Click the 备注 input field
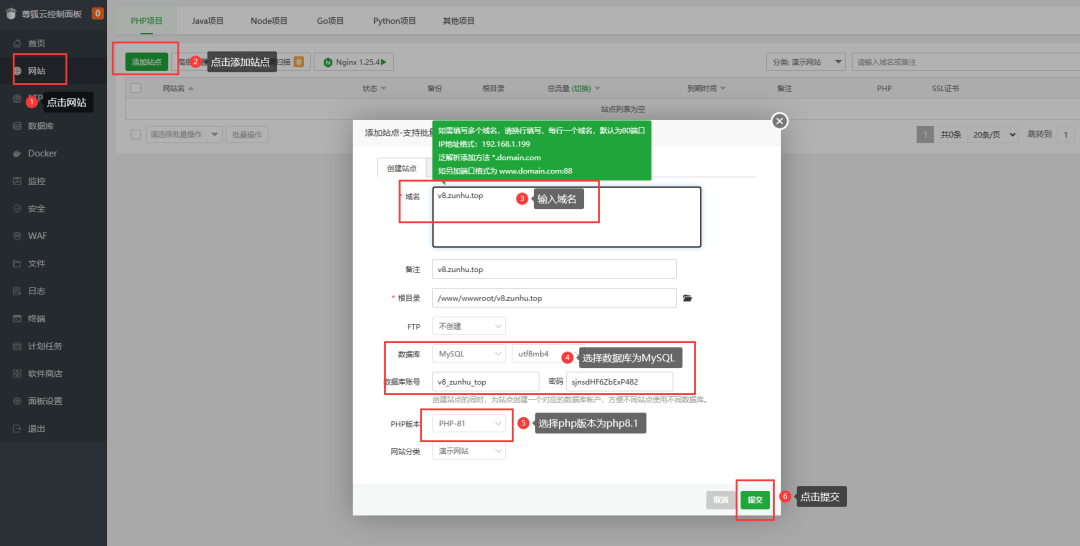The image size is (1080, 546). 554,269
